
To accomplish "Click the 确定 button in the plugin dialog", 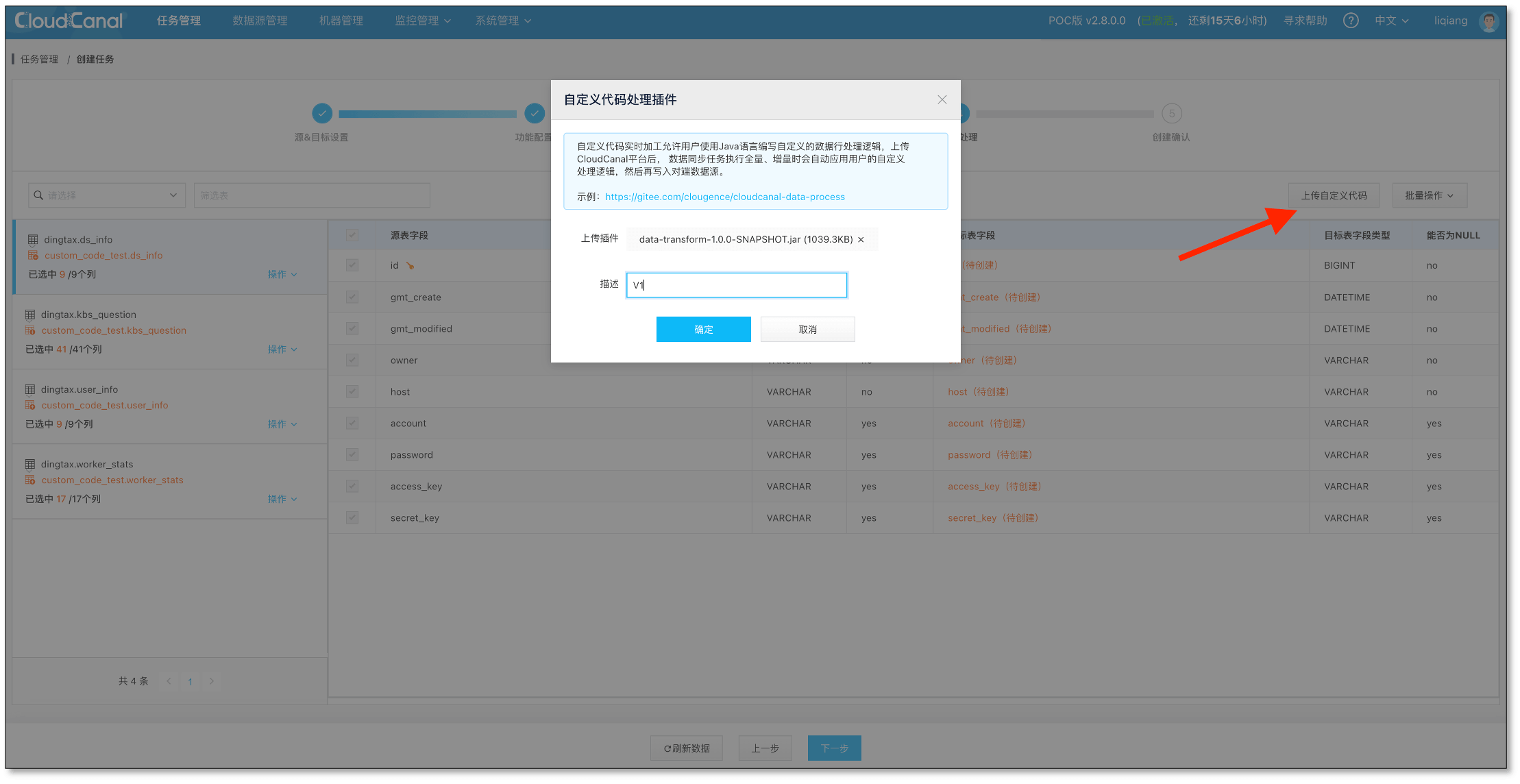I will 703,329.
